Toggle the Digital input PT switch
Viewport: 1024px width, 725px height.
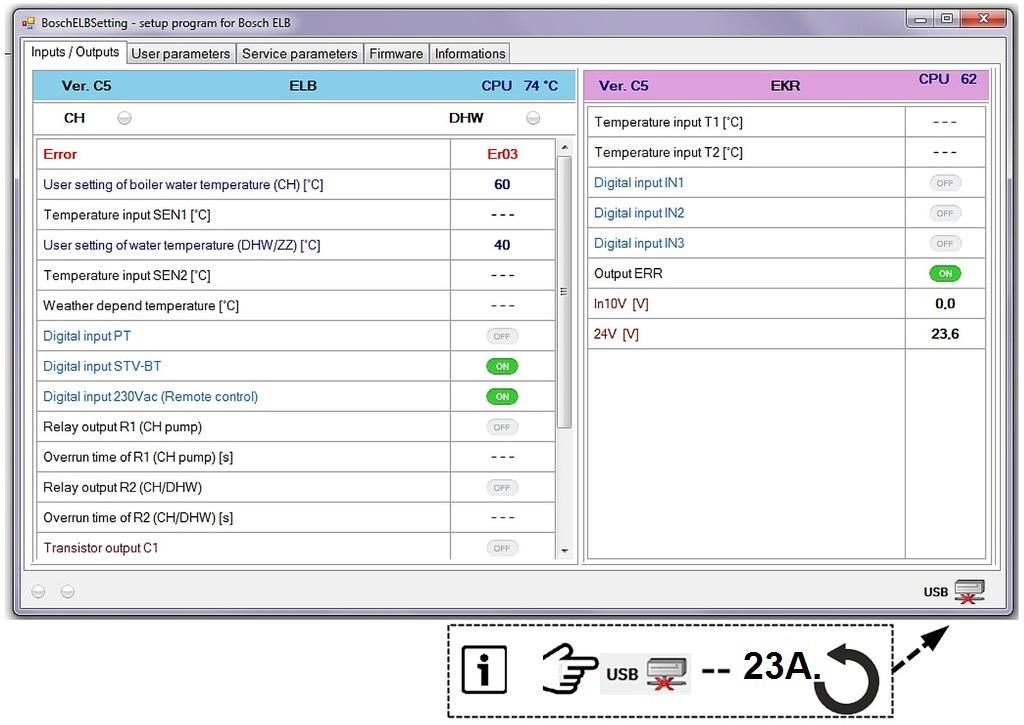[502, 336]
